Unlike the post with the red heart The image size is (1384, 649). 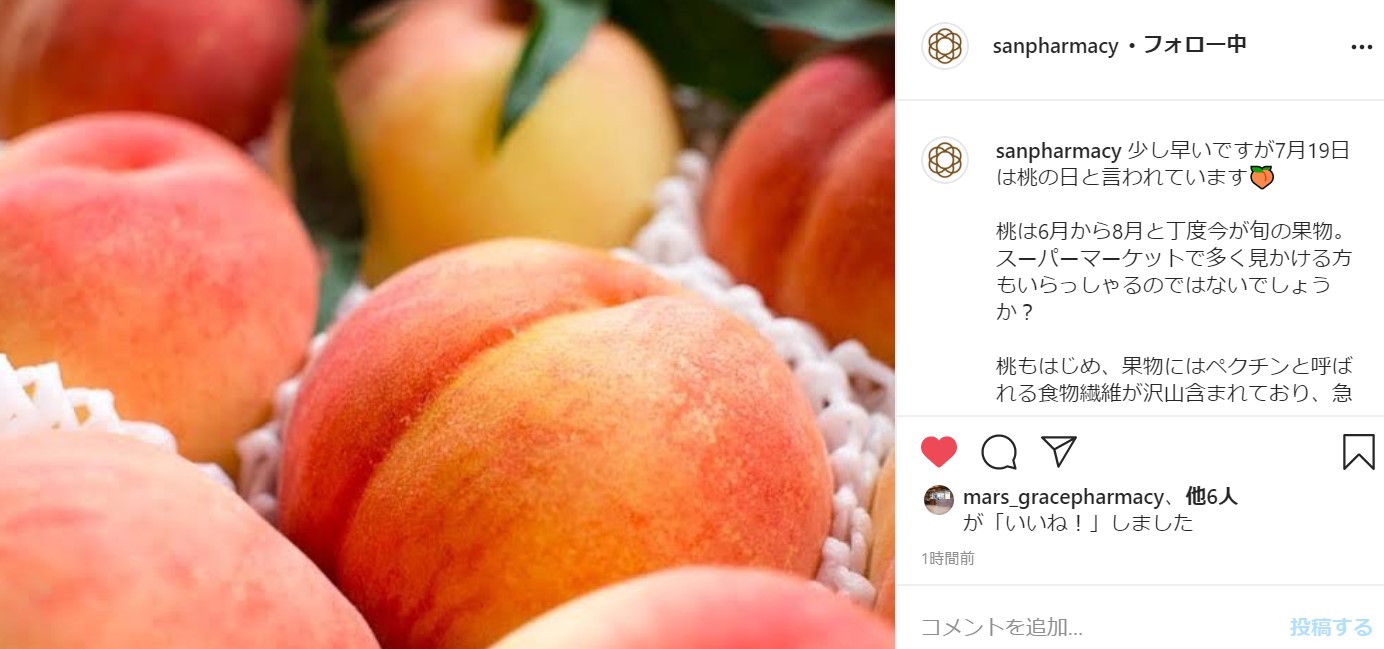[x=939, y=452]
